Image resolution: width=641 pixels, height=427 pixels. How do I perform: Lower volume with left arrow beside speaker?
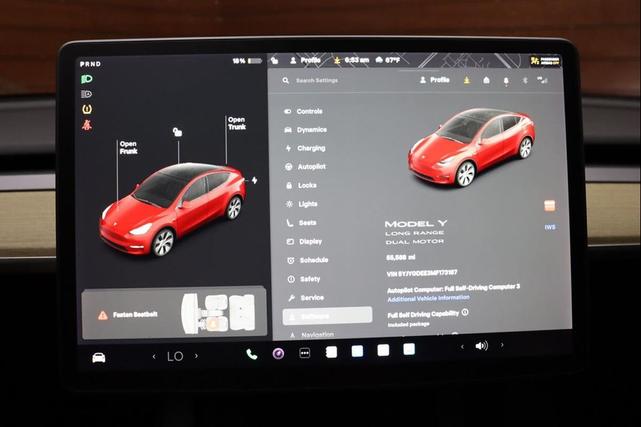[x=462, y=347]
